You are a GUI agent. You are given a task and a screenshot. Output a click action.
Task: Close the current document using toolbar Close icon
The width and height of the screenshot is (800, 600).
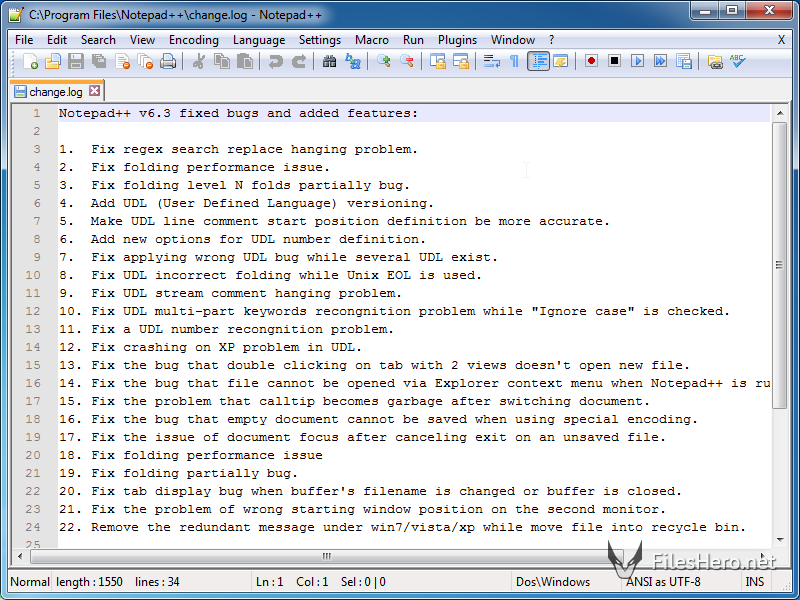122,62
